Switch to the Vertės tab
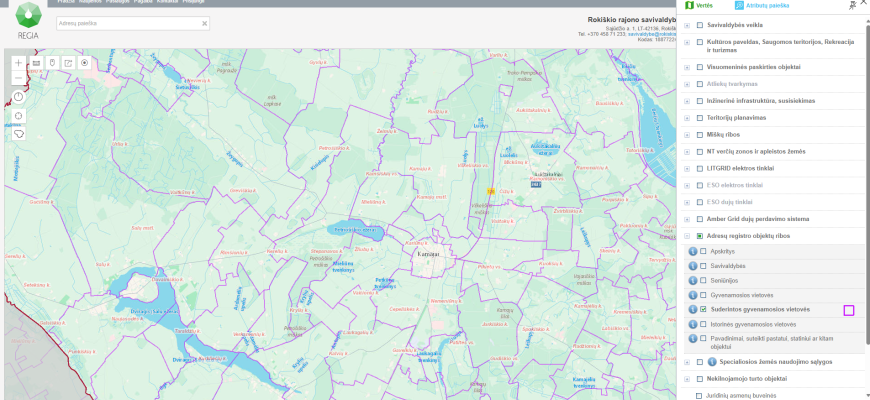870x400 pixels. point(699,6)
